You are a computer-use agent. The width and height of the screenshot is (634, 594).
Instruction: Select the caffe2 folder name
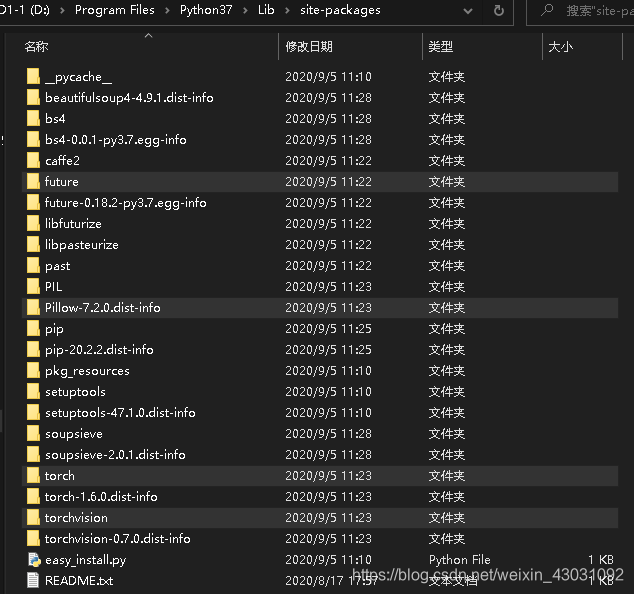[x=63, y=161]
